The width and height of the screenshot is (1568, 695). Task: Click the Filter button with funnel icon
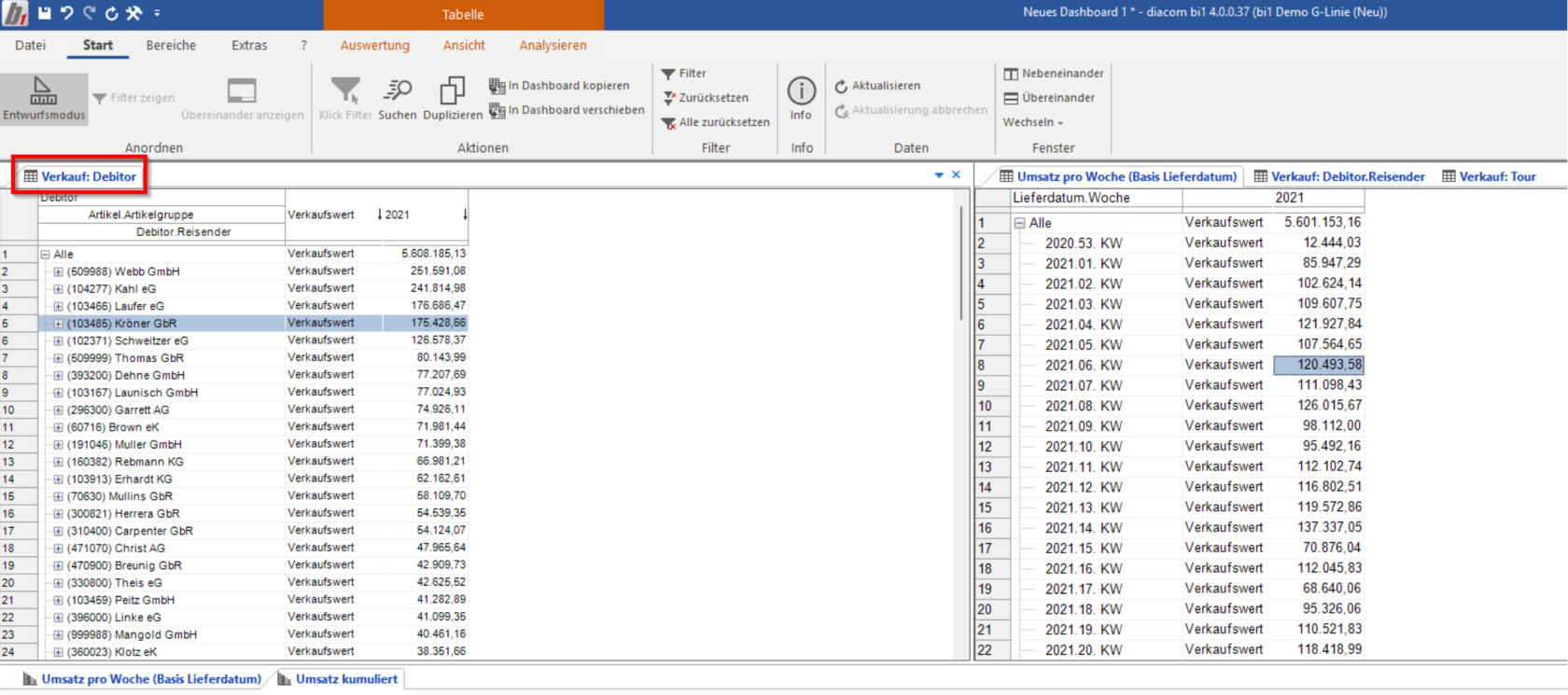pos(684,74)
